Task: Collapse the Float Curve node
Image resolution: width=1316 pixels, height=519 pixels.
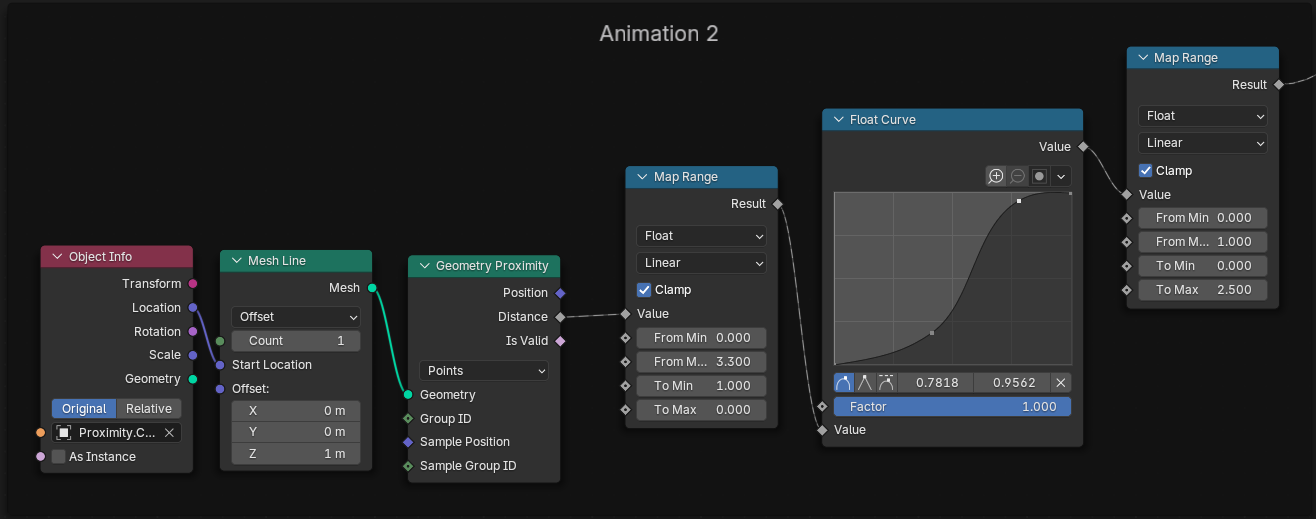Action: pos(836,120)
